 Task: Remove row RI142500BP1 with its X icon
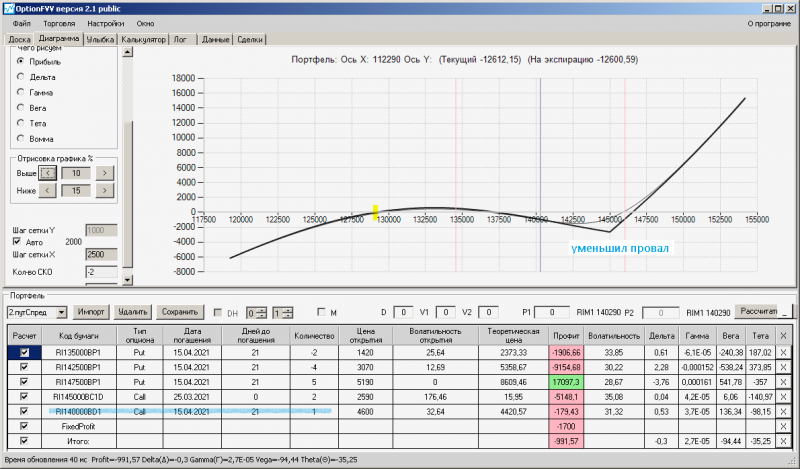click(783, 367)
